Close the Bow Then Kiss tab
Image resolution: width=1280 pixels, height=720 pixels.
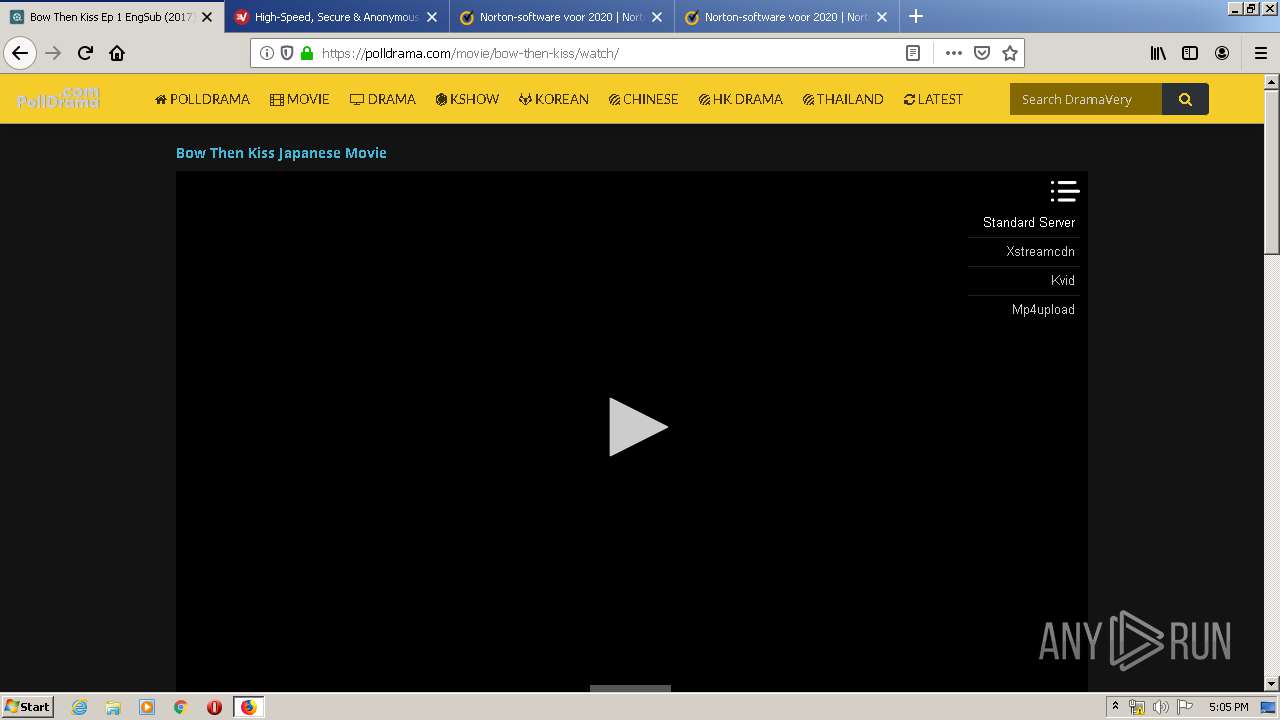207,17
